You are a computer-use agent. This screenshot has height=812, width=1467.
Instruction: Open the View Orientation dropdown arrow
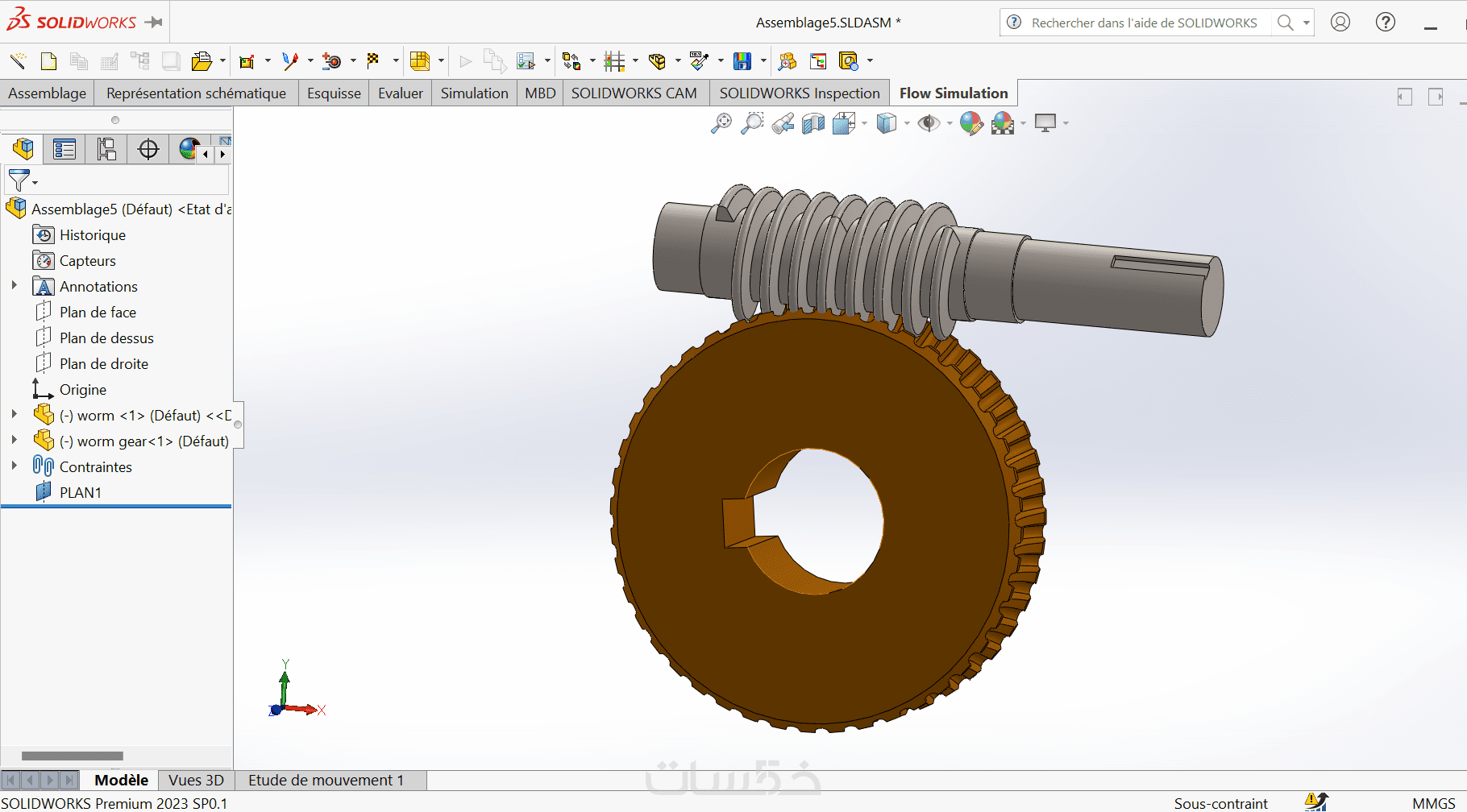click(x=864, y=123)
